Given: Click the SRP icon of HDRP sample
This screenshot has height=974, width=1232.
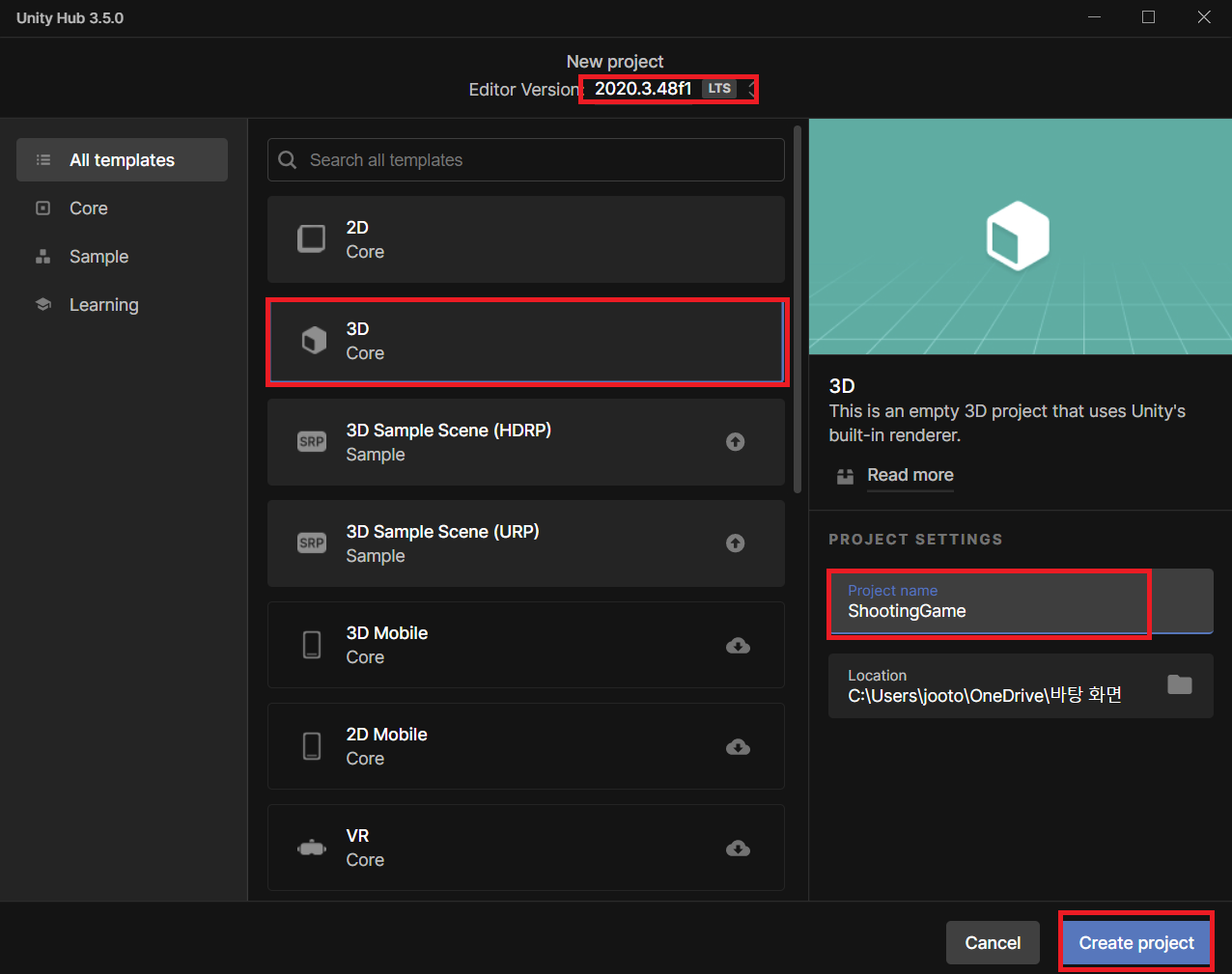Looking at the screenshot, I should 312,442.
